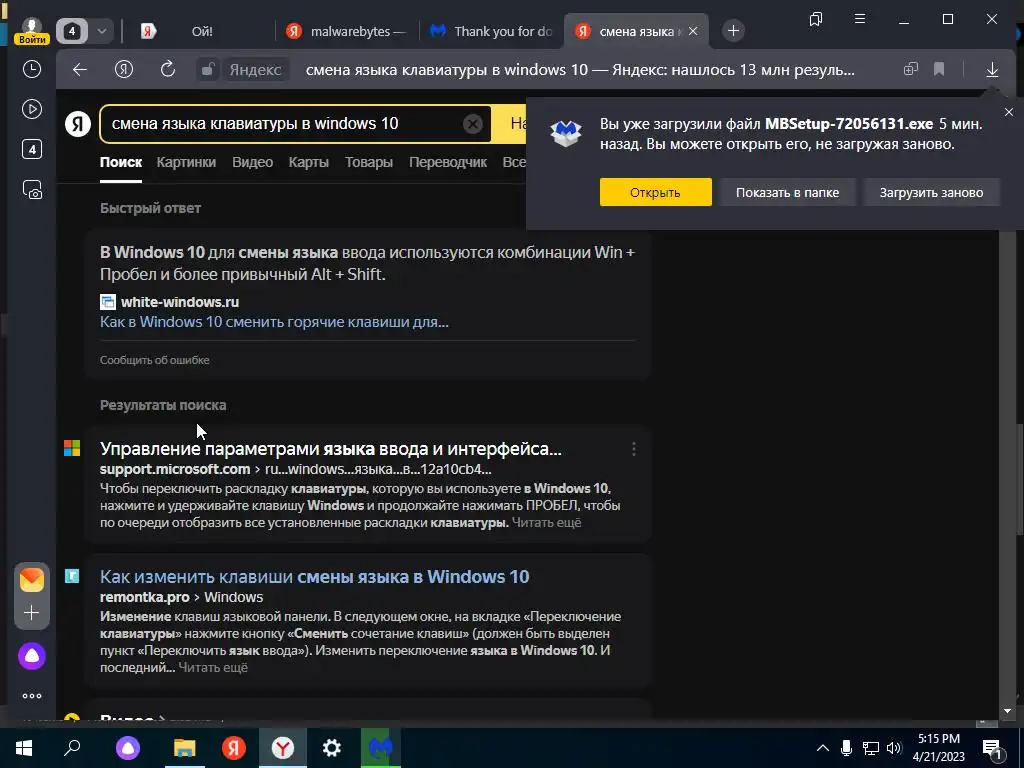Screen dimensions: 1024x768
Task: Click the padlock site security icon
Action: [x=208, y=69]
